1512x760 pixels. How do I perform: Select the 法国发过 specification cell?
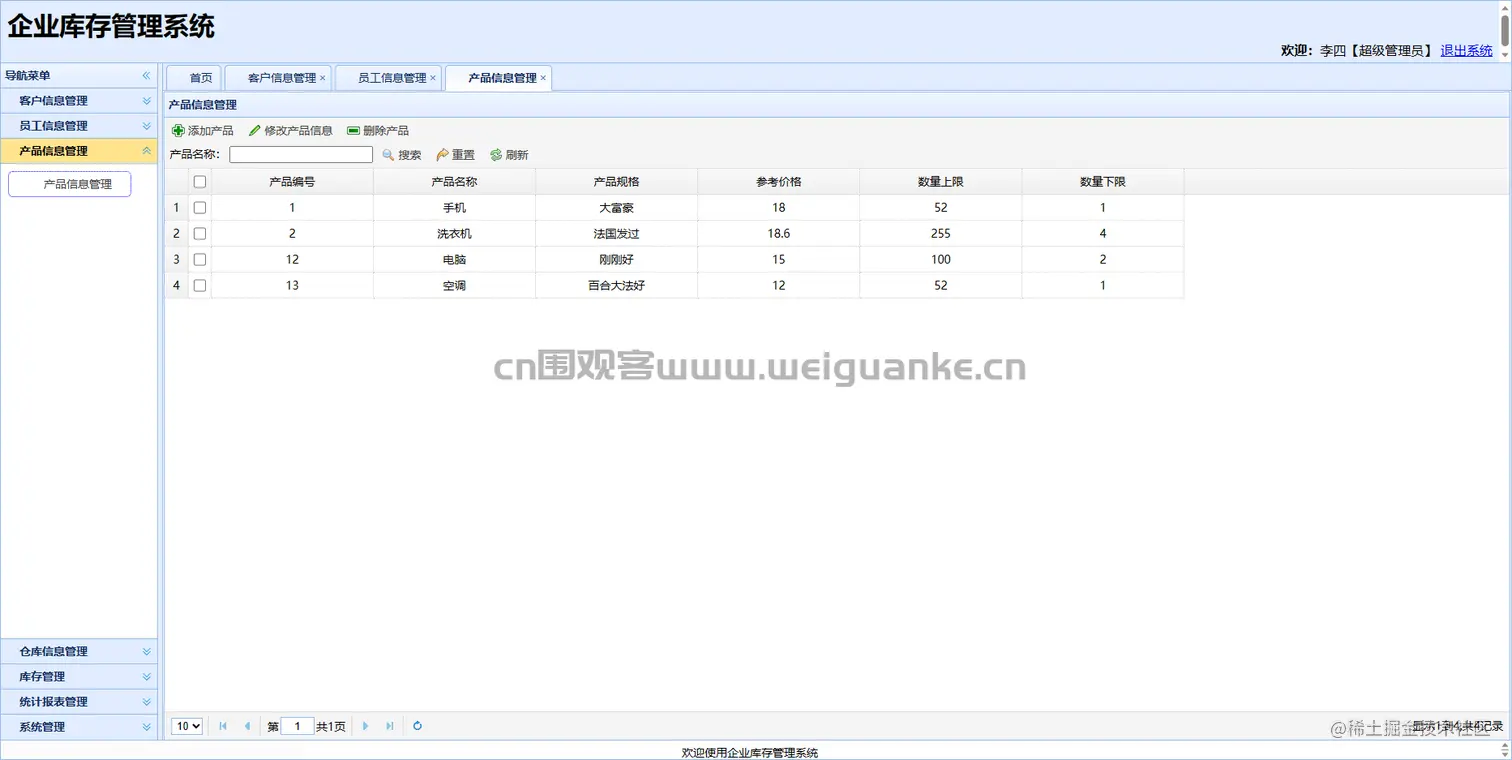click(x=616, y=234)
